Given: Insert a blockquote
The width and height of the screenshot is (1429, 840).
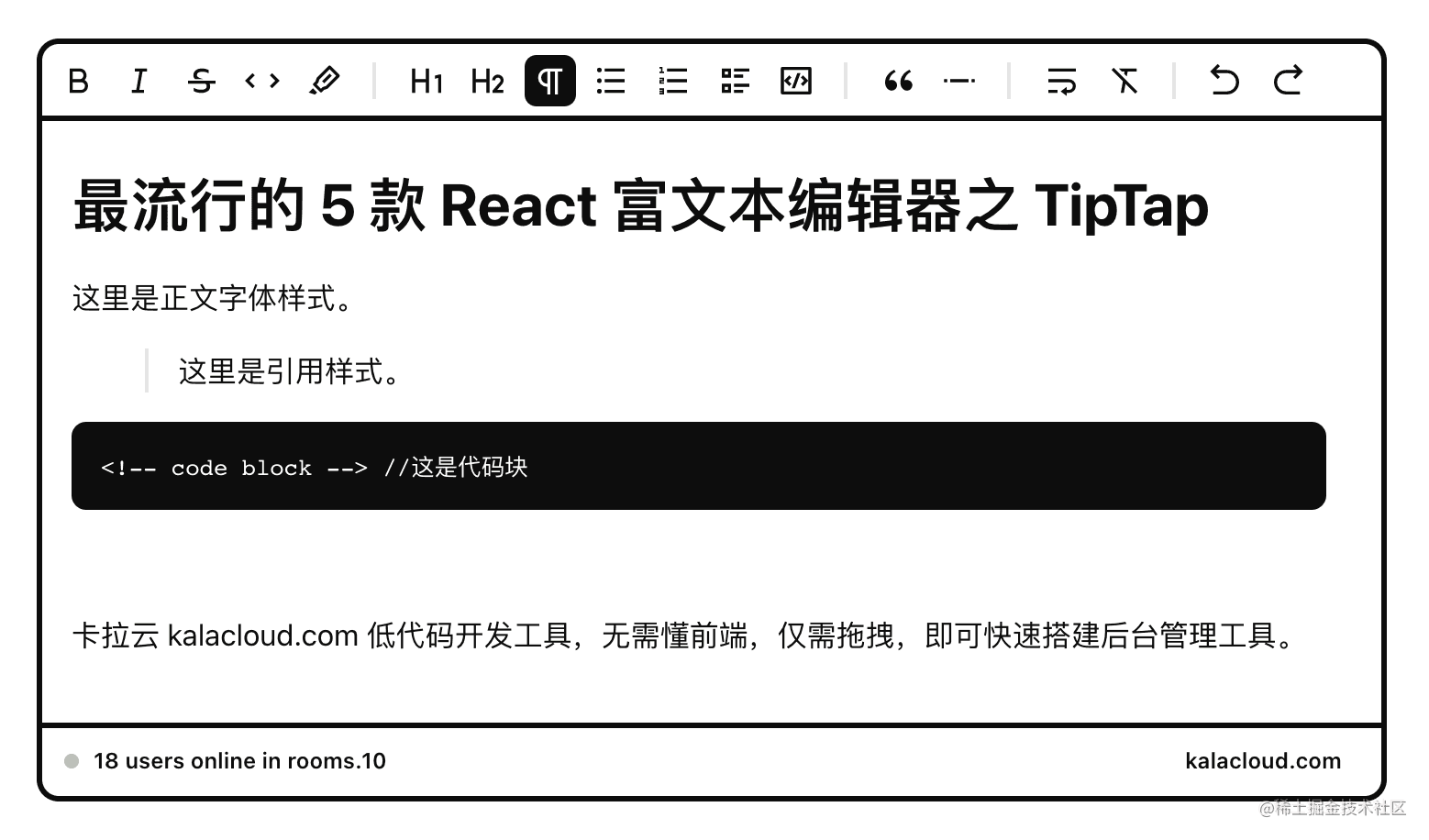Looking at the screenshot, I should 898,82.
